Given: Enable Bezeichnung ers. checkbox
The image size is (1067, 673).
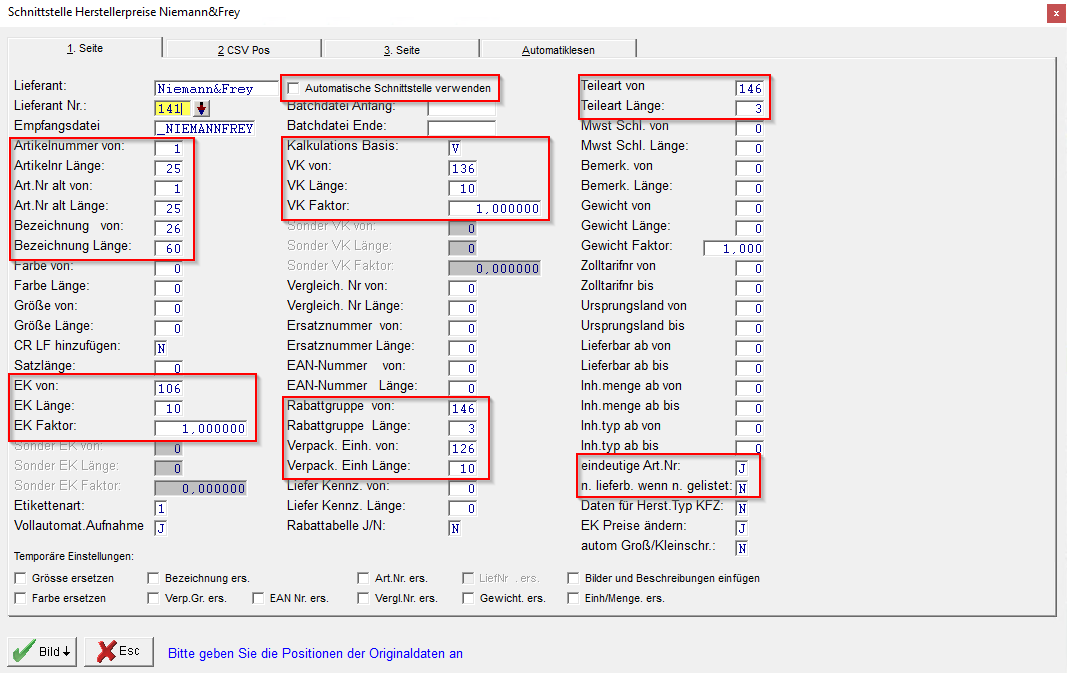Looking at the screenshot, I should point(153,578).
